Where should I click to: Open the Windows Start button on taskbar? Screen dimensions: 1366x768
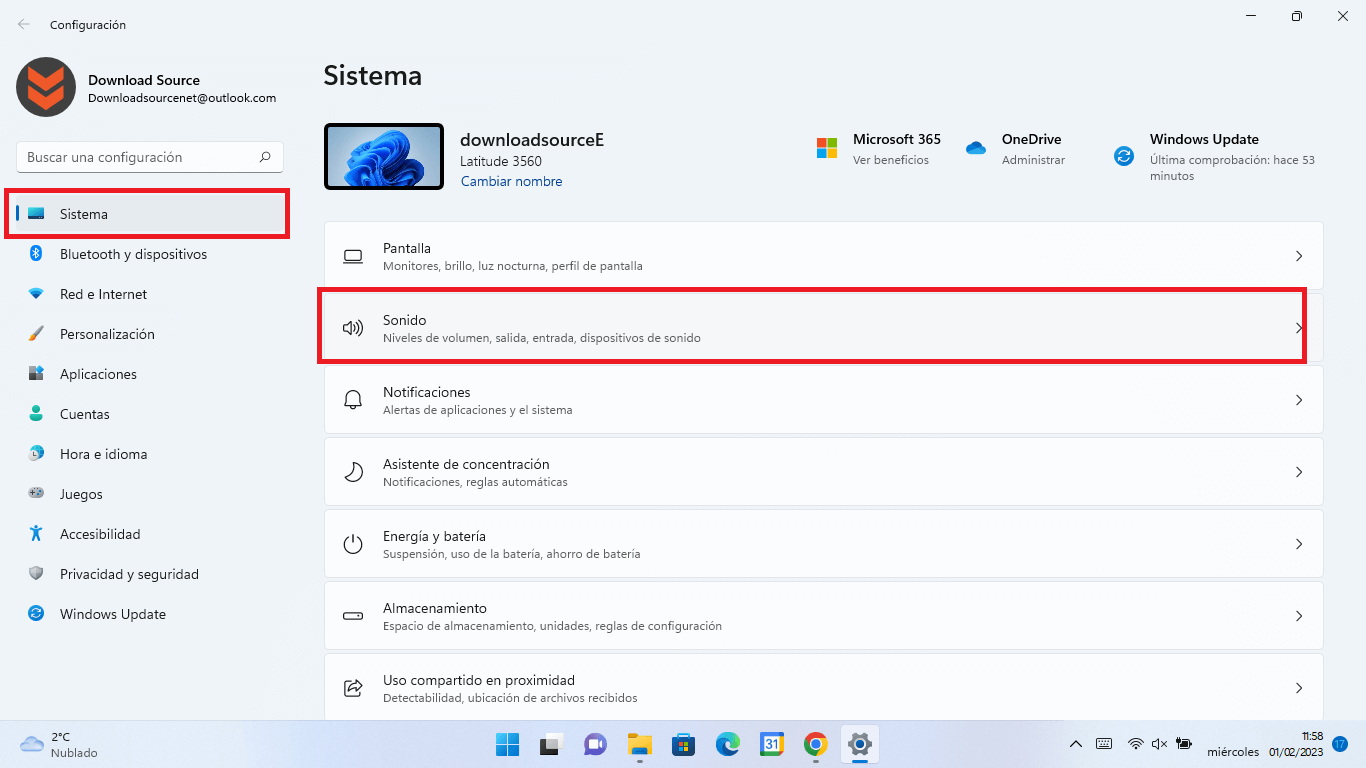tap(507, 745)
